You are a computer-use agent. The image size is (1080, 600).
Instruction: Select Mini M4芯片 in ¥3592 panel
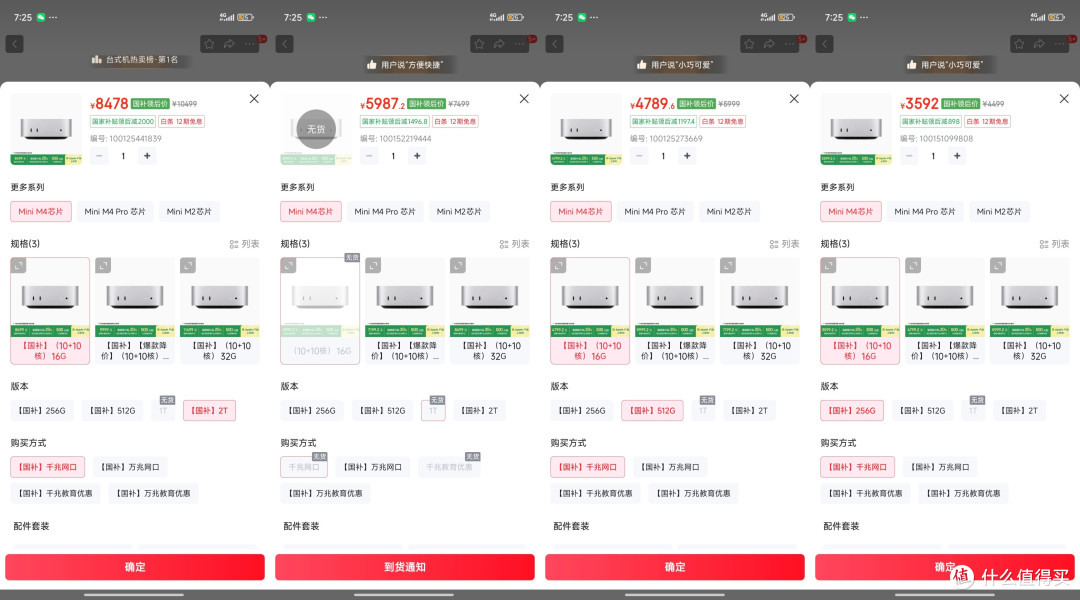click(851, 211)
